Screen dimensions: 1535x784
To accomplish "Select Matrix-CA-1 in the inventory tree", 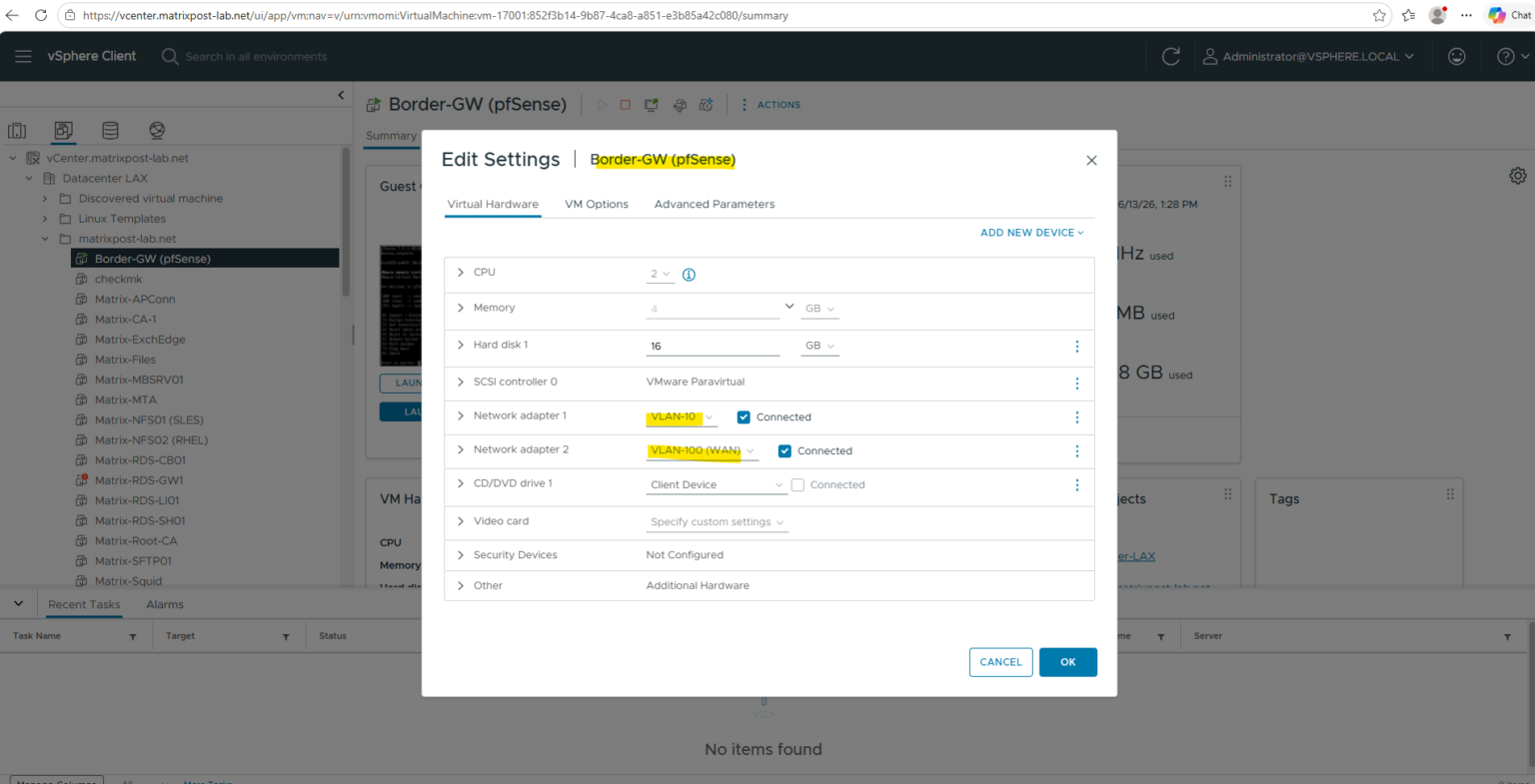I will click(x=125, y=320).
